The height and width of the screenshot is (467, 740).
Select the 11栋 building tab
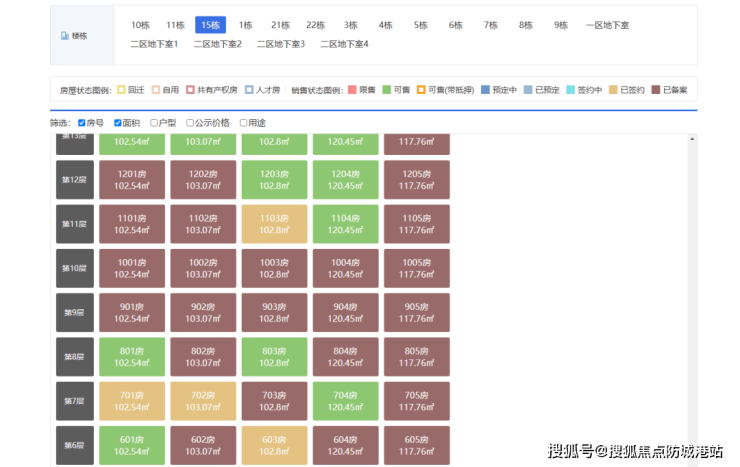(175, 25)
